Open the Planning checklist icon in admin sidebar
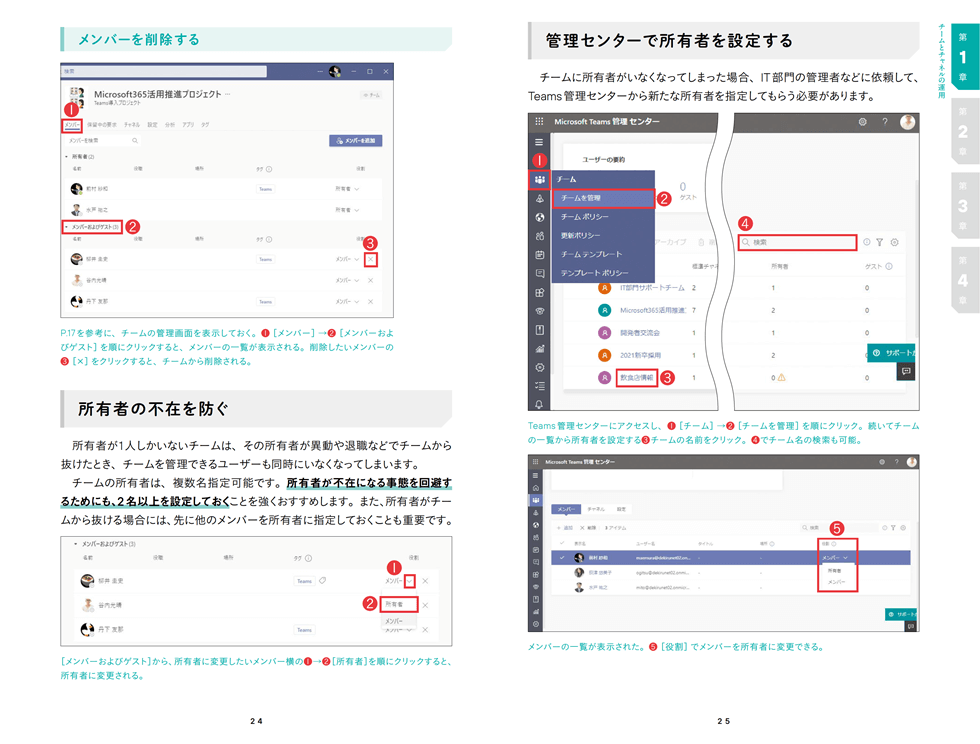 pyautogui.click(x=539, y=386)
